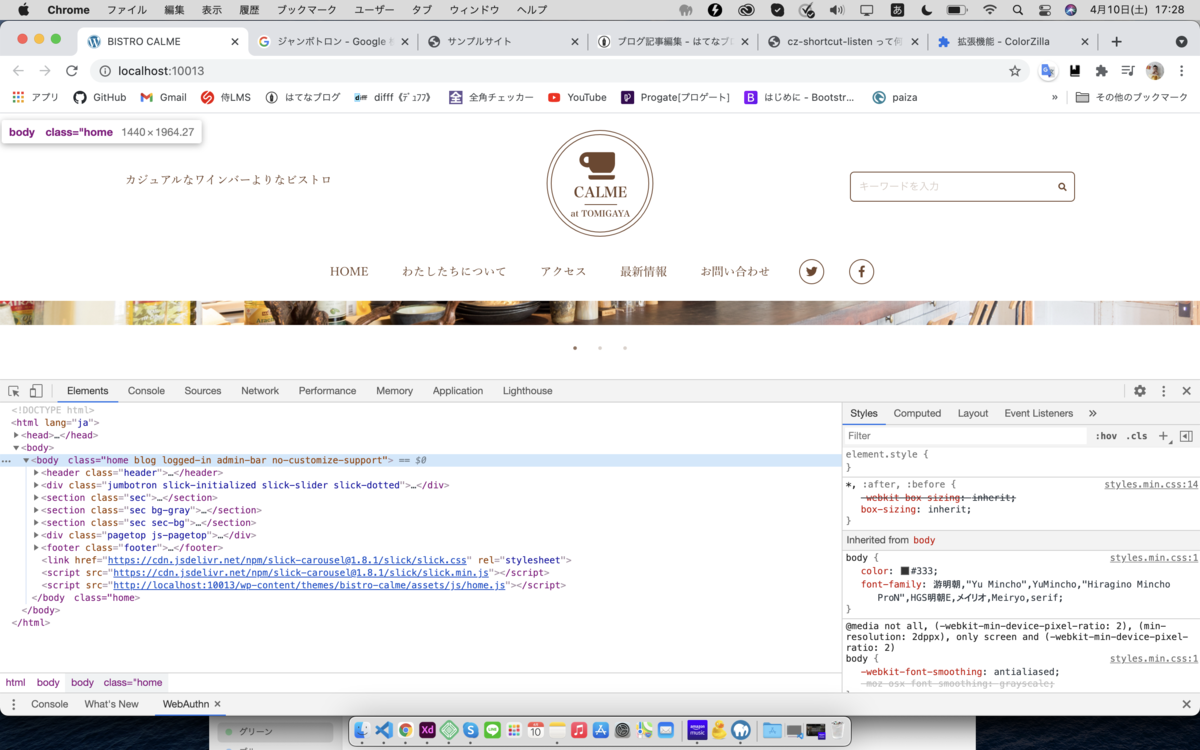The image size is (1200, 750).
Task: Toggle the computed styles sidebar icon
Action: pyautogui.click(x=1186, y=436)
